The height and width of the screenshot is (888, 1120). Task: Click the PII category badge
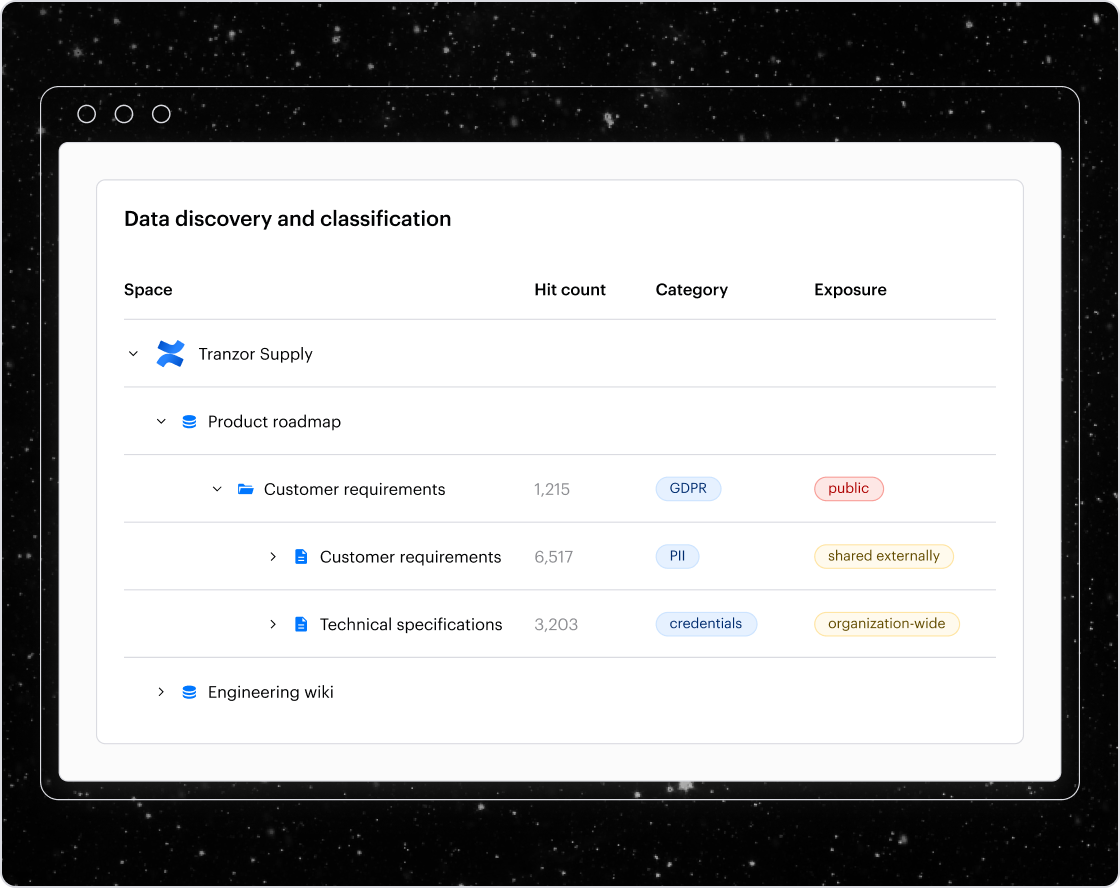point(677,556)
